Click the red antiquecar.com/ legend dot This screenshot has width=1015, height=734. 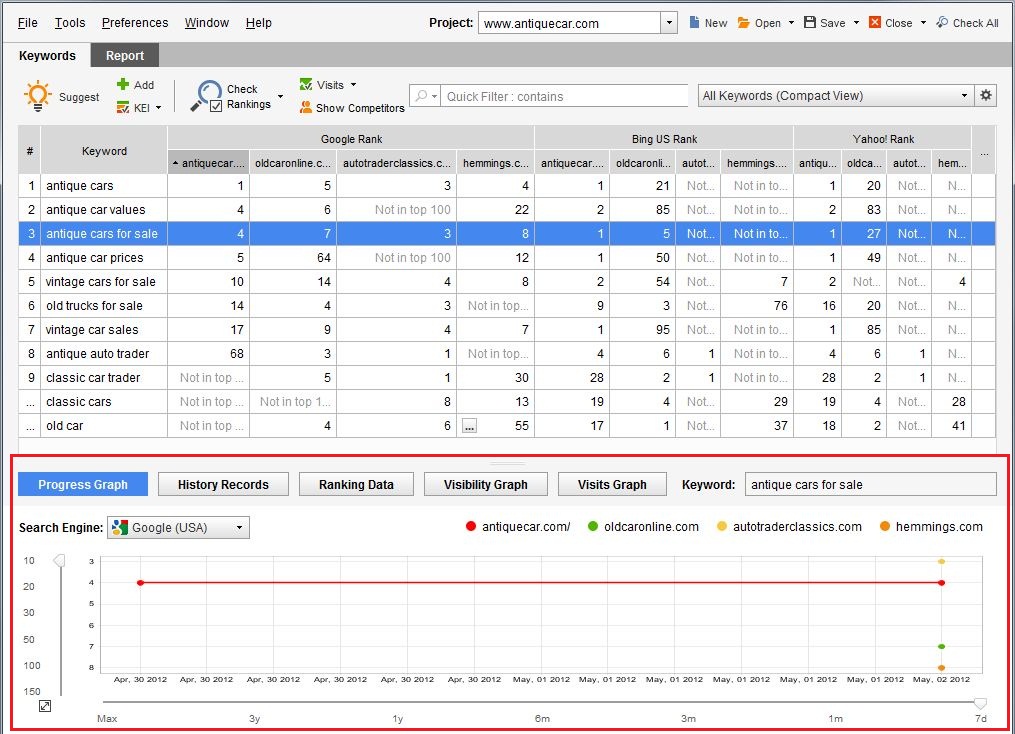[471, 526]
